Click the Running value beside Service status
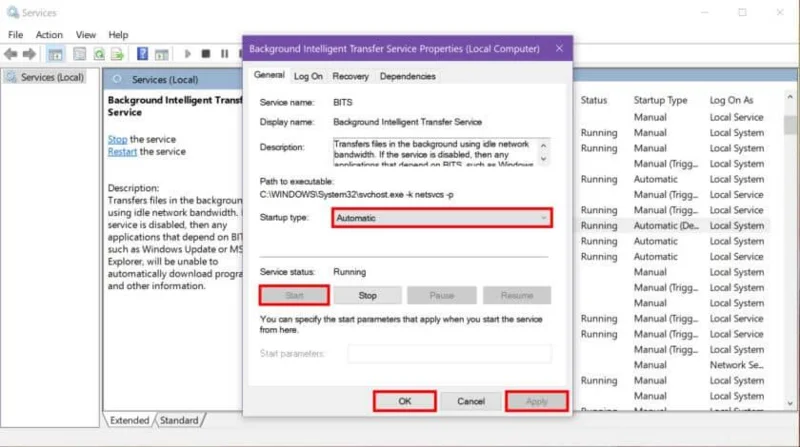The height and width of the screenshot is (447, 800). (349, 272)
